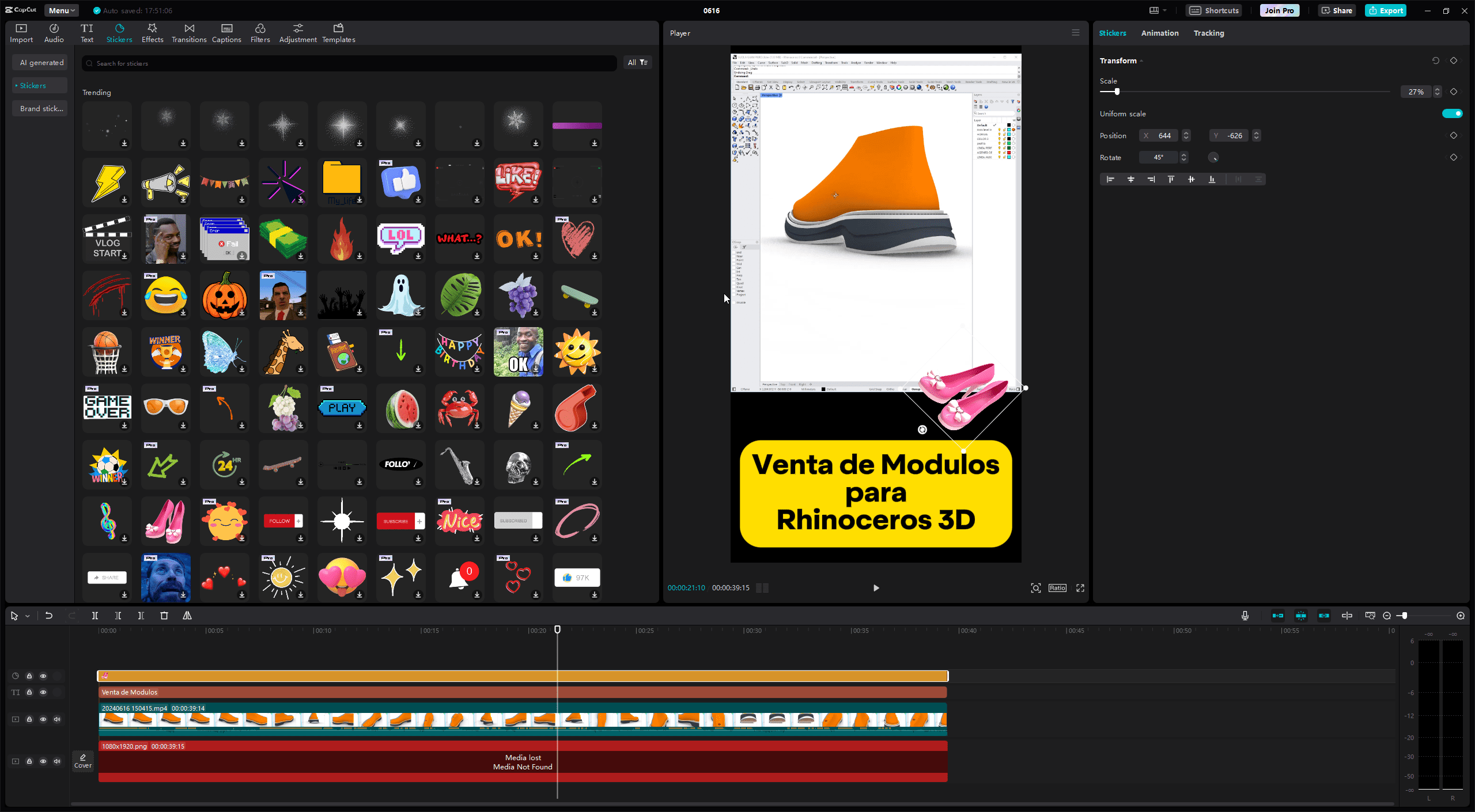Click the fullscreen player icon

[1080, 588]
